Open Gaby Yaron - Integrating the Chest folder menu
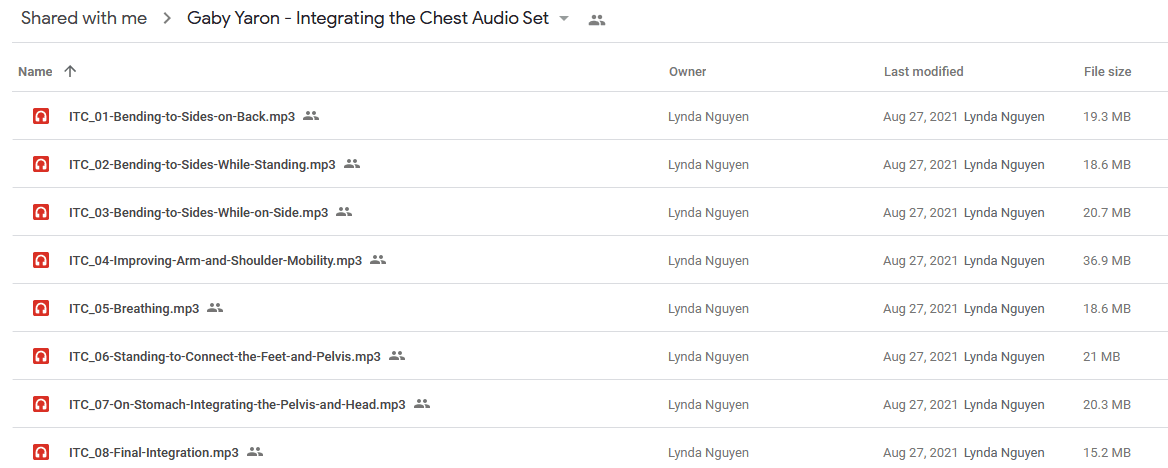This screenshot has width=1168, height=468. pos(368,19)
